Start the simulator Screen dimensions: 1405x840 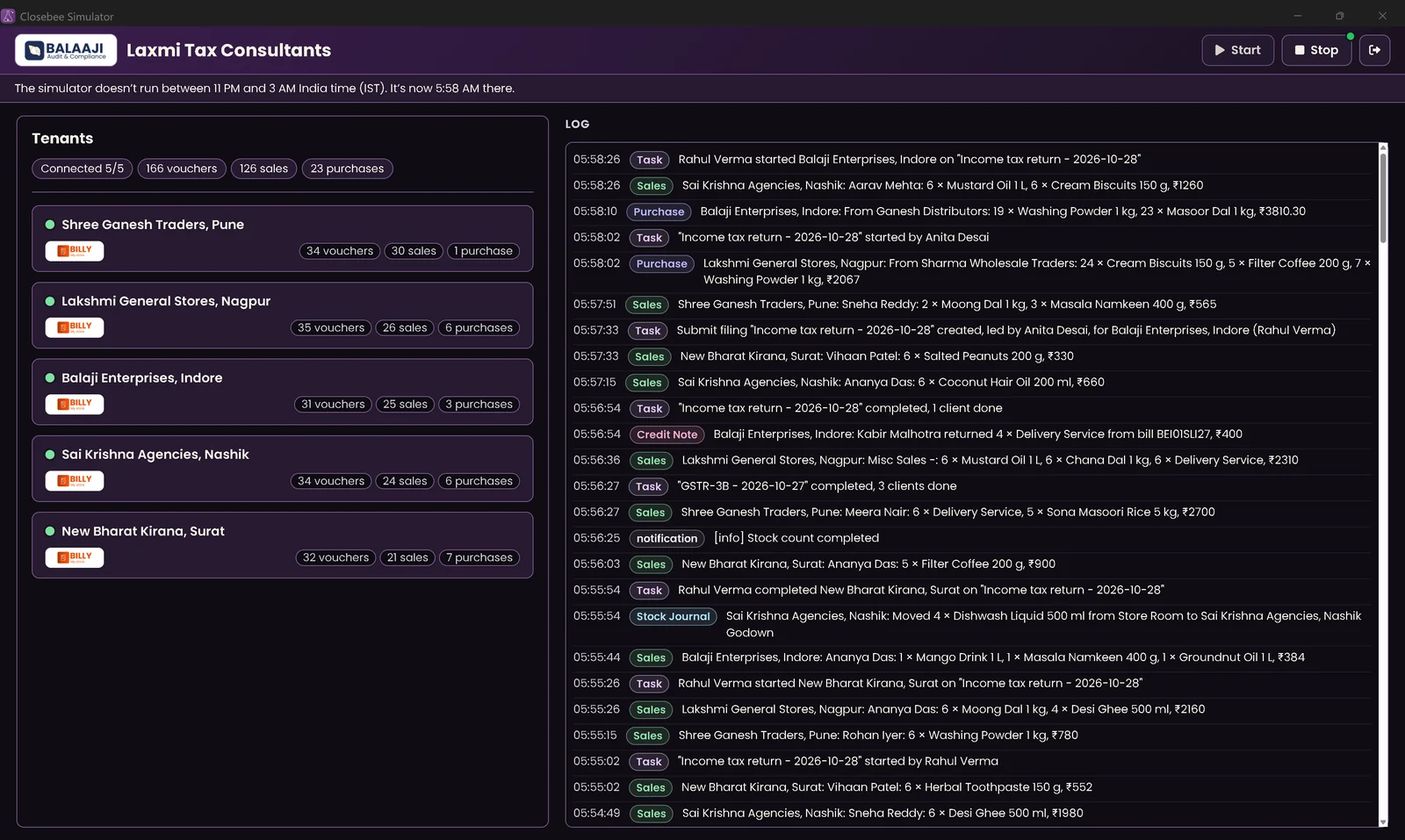1237,50
